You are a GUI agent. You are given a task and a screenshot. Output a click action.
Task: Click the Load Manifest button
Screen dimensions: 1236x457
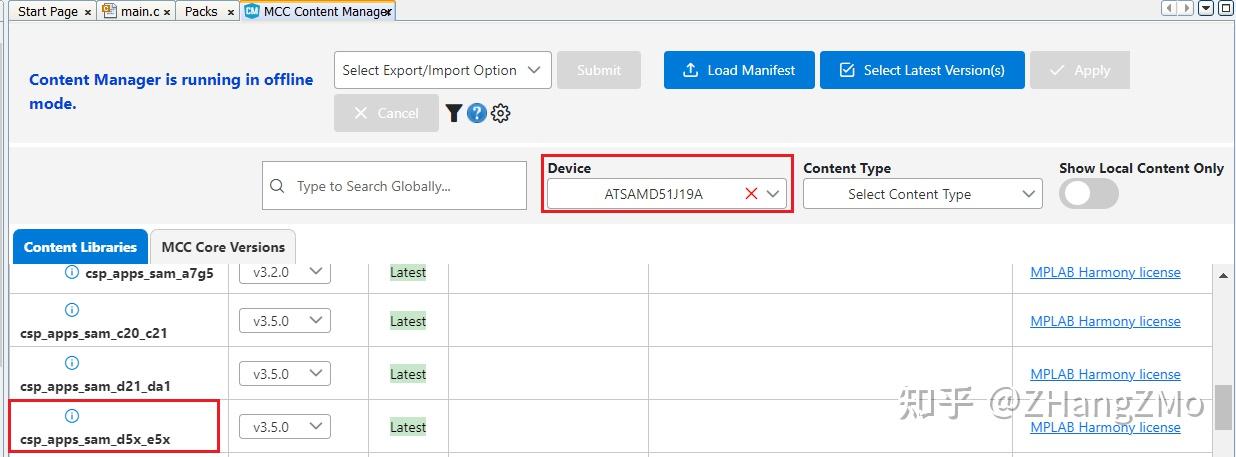pyautogui.click(x=739, y=70)
